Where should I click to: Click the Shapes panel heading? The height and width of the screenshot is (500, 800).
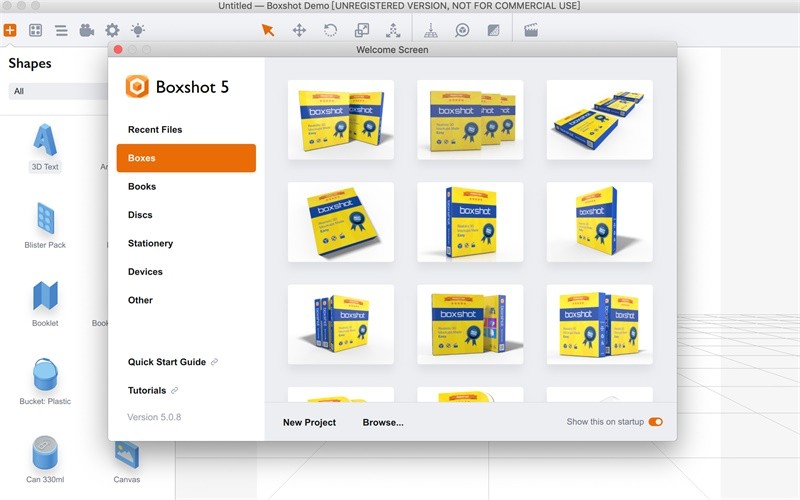coord(30,63)
